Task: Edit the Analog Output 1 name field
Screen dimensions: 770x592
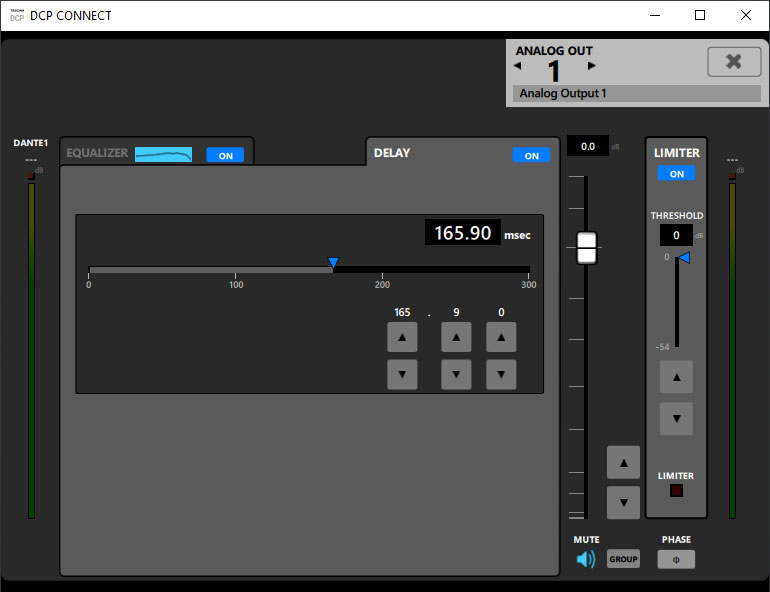Action: pyautogui.click(x=636, y=93)
